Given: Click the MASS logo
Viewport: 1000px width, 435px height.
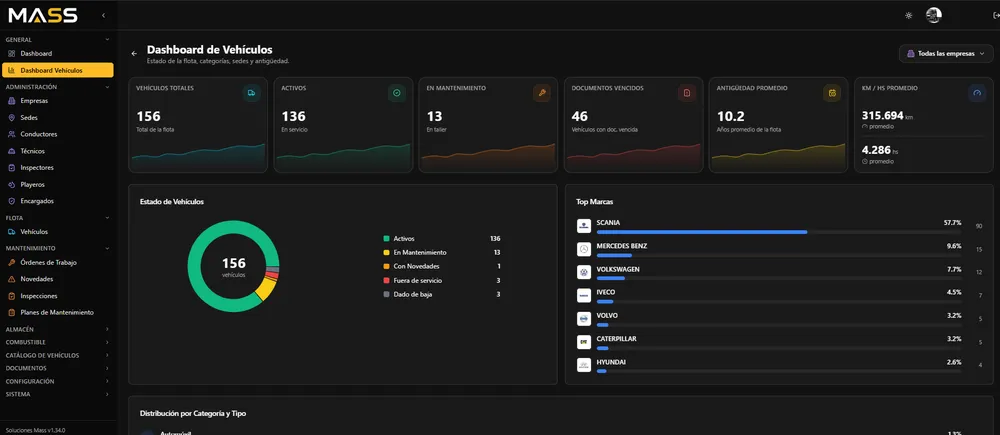Looking at the screenshot, I should (43, 15).
